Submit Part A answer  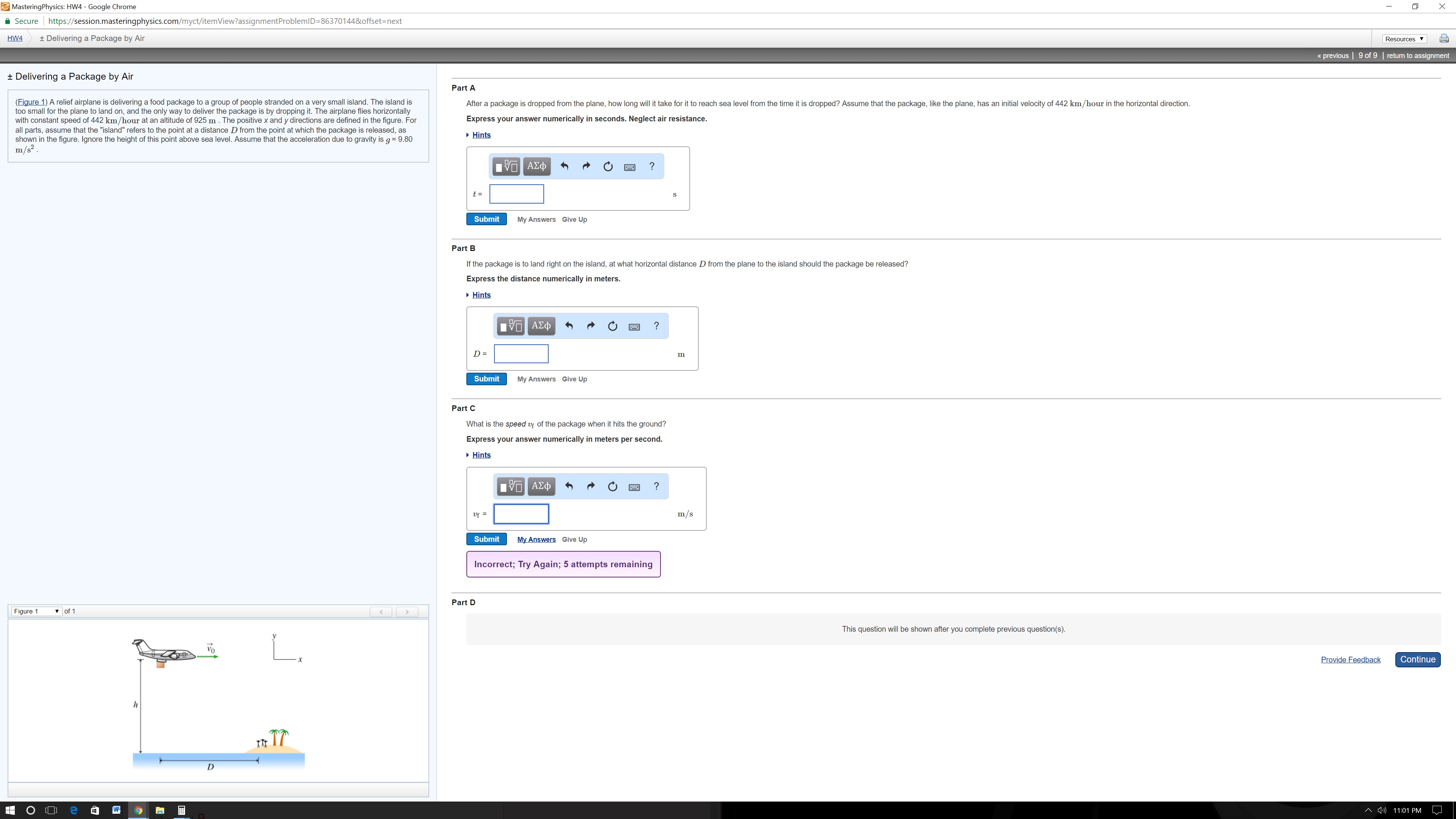486,219
